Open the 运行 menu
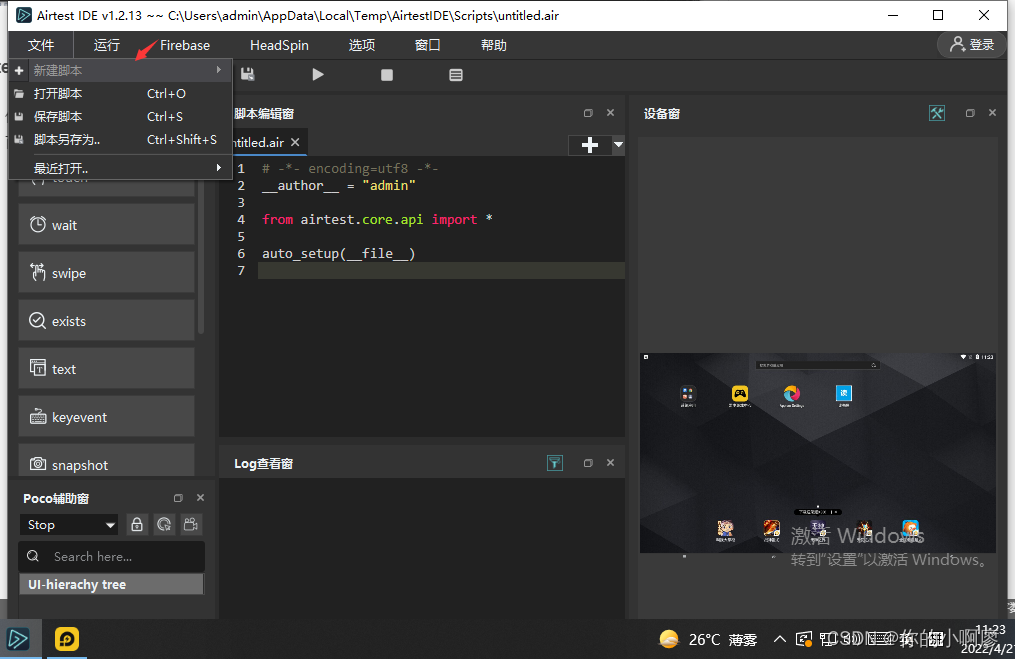This screenshot has height=659, width=1015. 107,45
